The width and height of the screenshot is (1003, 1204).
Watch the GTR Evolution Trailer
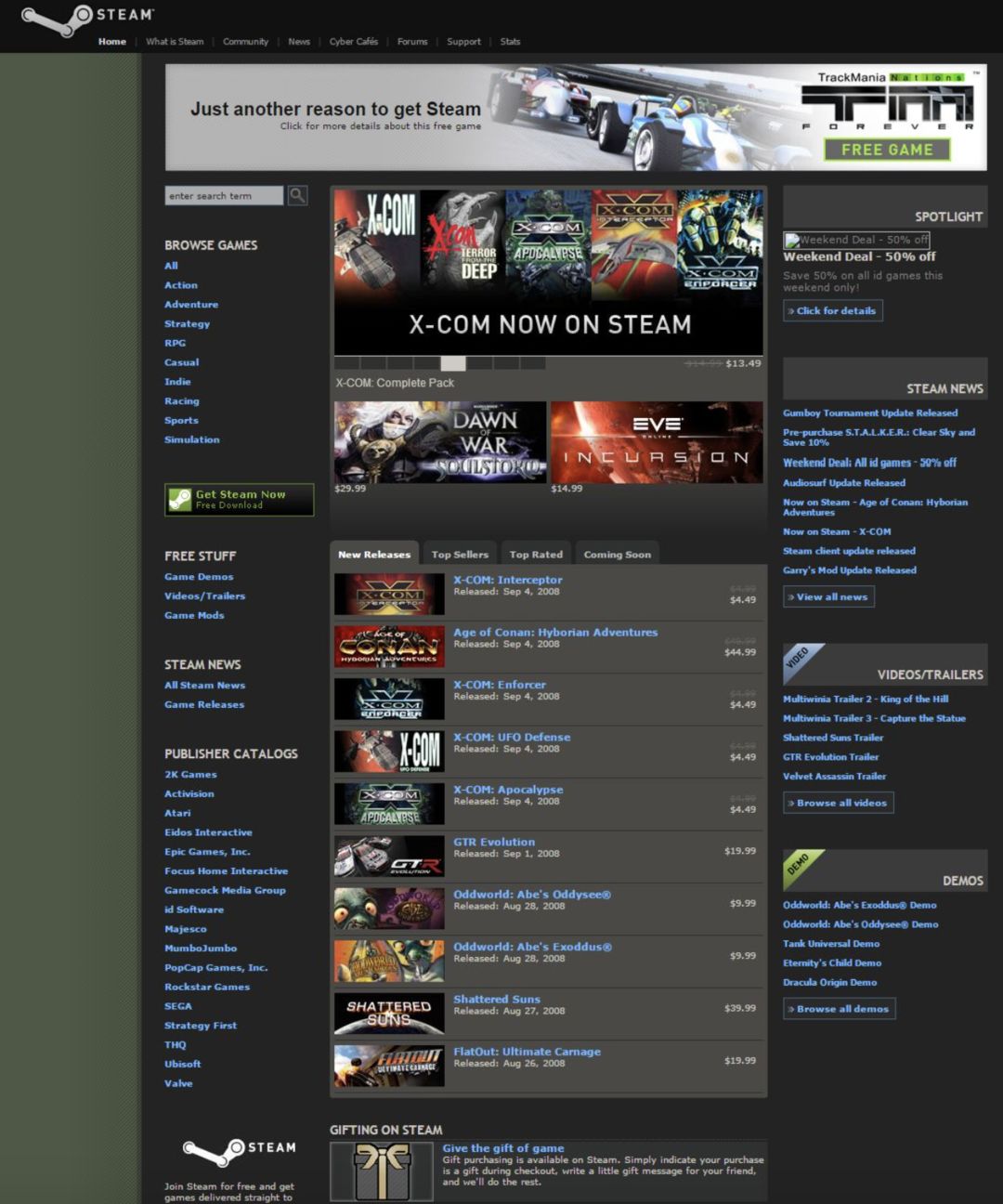coord(831,757)
